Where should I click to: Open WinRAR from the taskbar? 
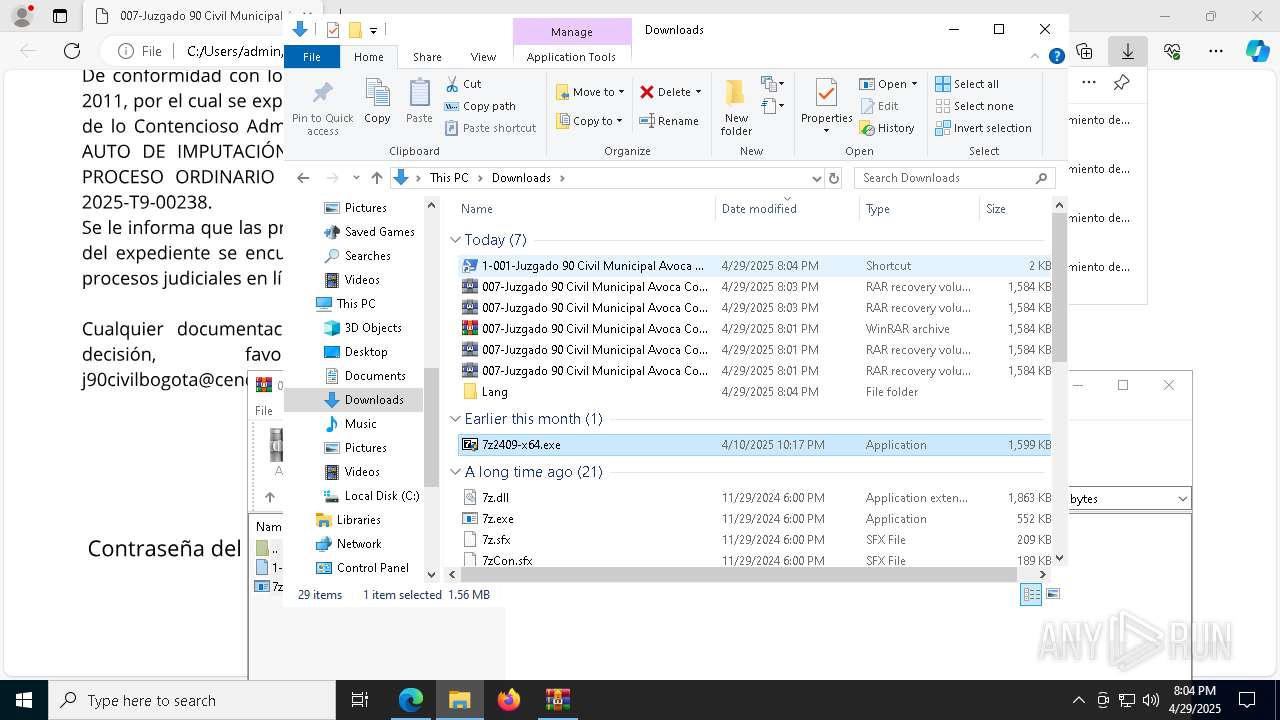point(557,700)
